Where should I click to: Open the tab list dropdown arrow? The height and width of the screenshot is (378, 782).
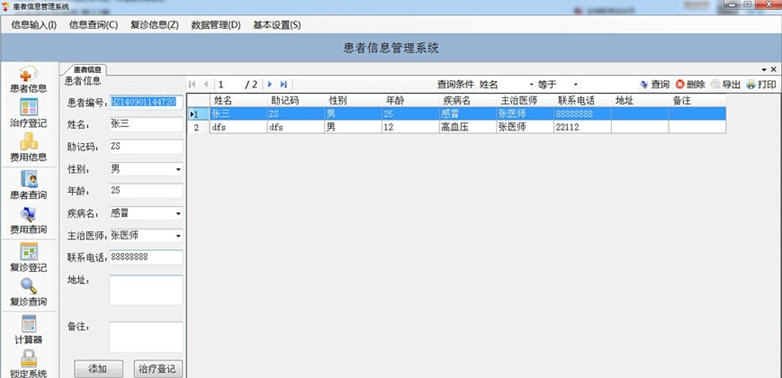point(764,70)
